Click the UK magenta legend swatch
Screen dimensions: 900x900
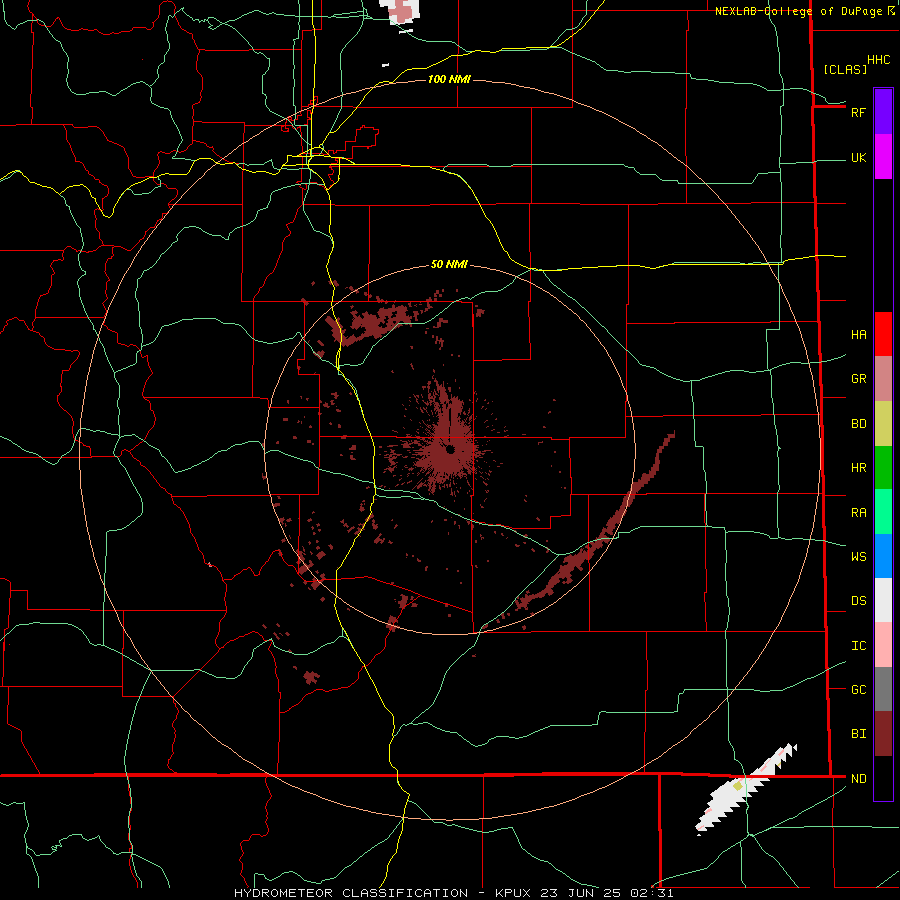[883, 157]
